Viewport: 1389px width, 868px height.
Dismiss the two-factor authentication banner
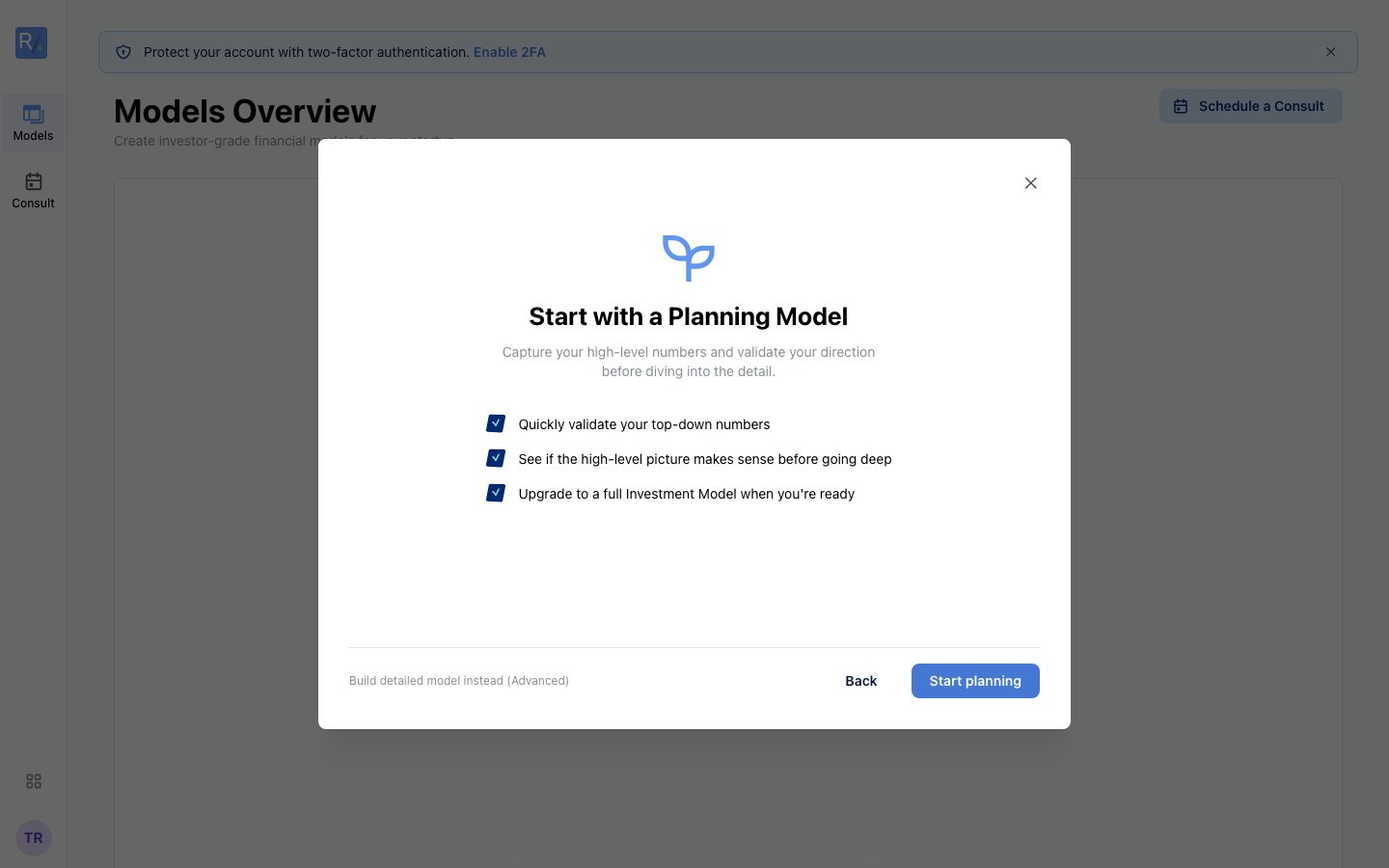pos(1330,52)
